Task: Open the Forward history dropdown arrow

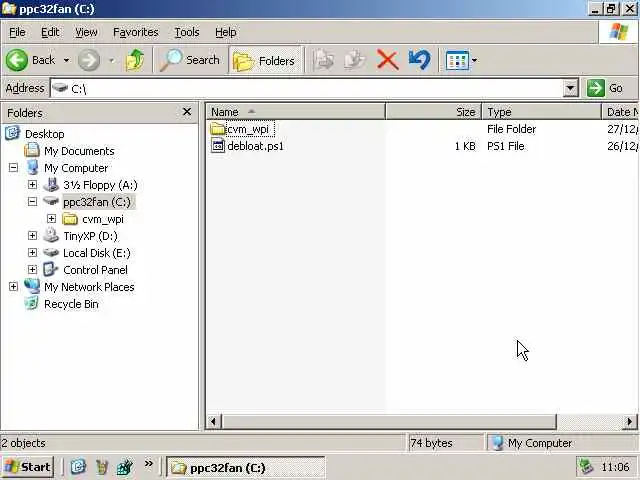Action: (111, 60)
